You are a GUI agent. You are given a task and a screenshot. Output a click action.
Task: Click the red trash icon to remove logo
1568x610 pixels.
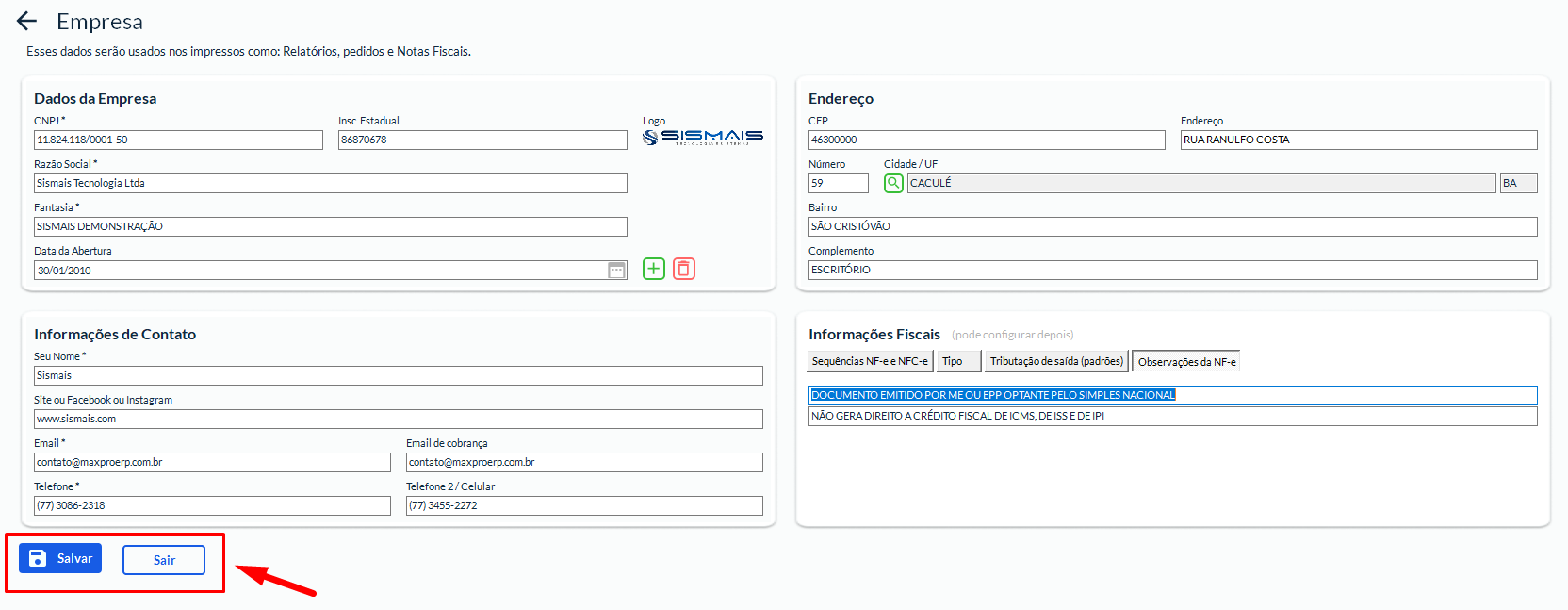[x=684, y=269]
